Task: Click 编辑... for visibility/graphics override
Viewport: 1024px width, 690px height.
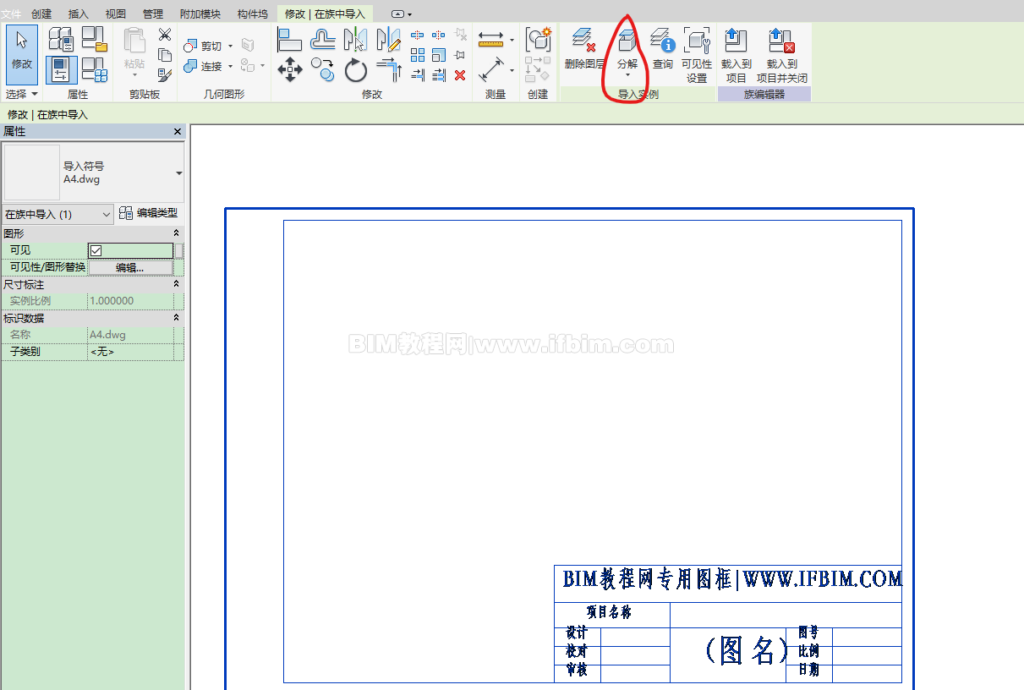Action: pyautogui.click(x=130, y=268)
